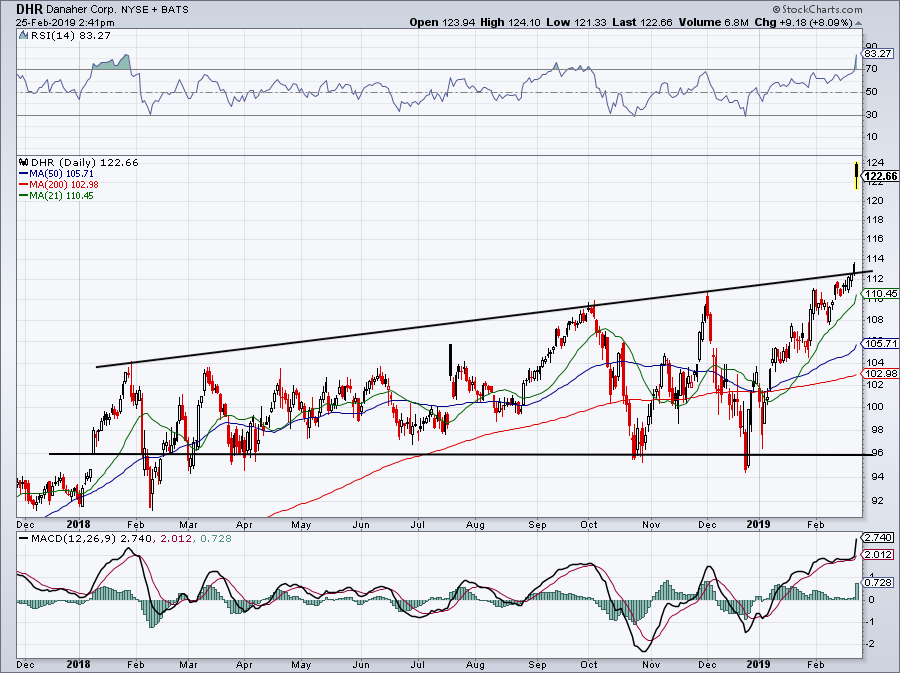Click the boxed 0.728 histogram tag on right axis
The width and height of the screenshot is (900, 673).
[x=878, y=582]
